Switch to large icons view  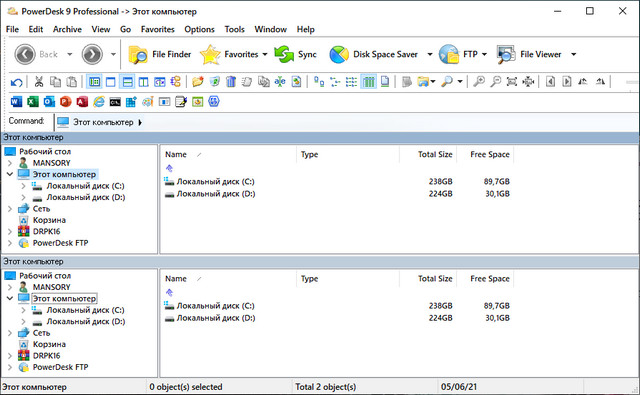click(x=319, y=82)
